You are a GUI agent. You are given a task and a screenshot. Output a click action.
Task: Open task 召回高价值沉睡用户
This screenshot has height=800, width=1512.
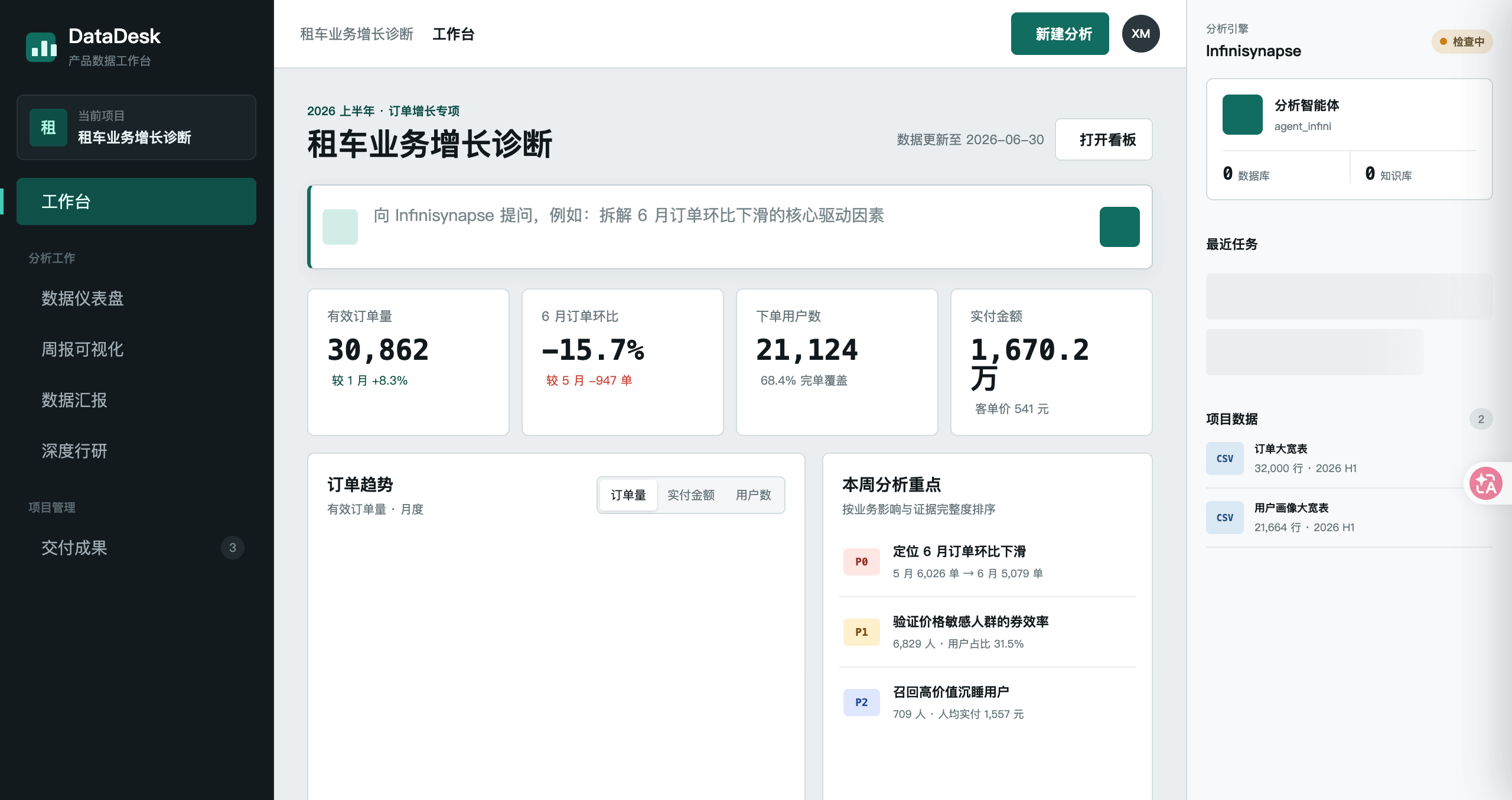[988, 703]
